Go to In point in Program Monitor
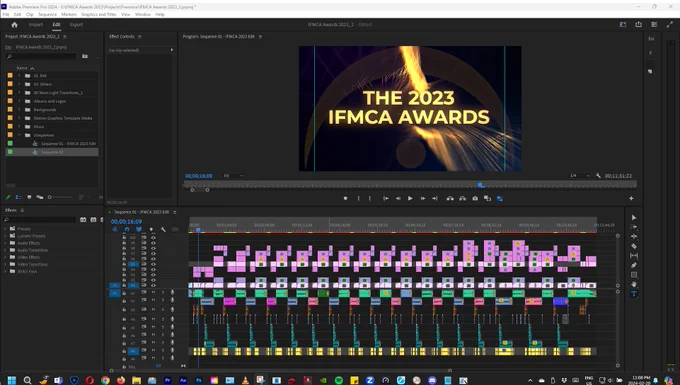Viewport: 680px width, 385px height. pos(385,199)
